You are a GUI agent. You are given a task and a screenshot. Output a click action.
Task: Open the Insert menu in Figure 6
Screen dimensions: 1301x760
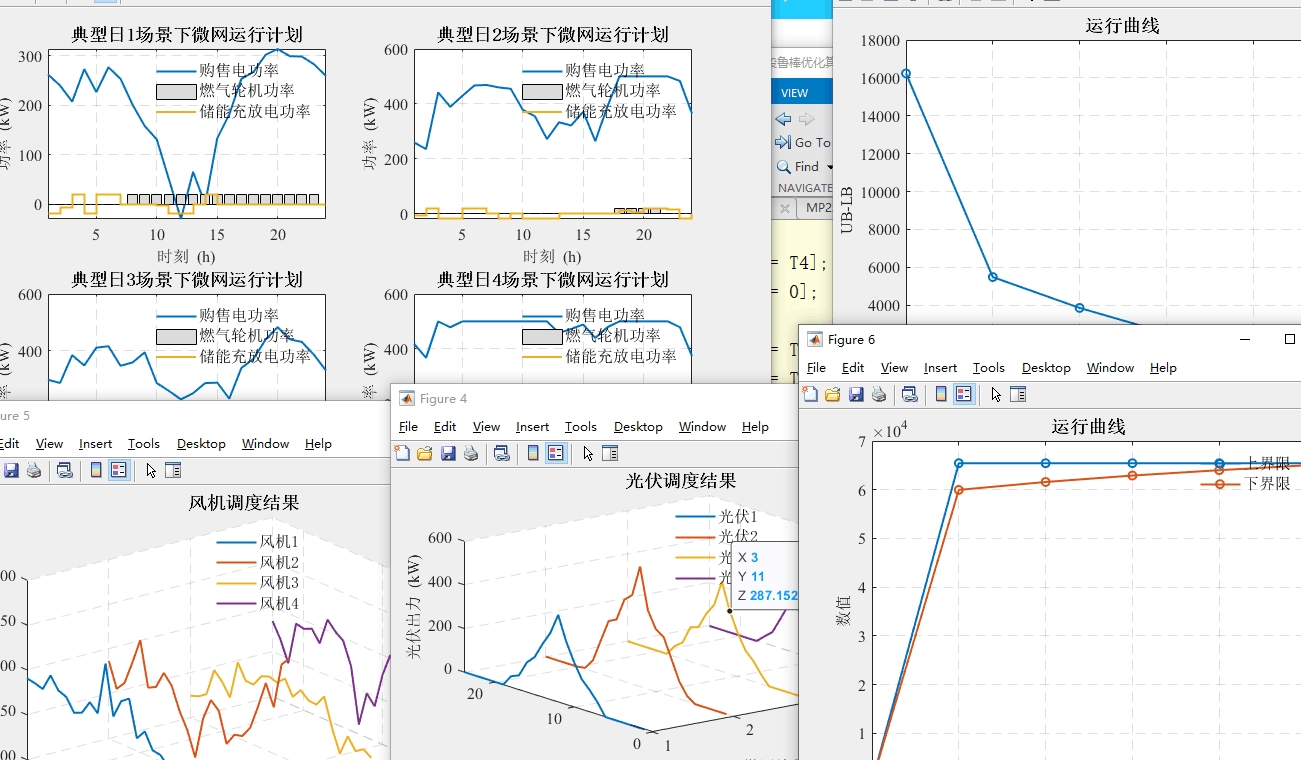(940, 368)
